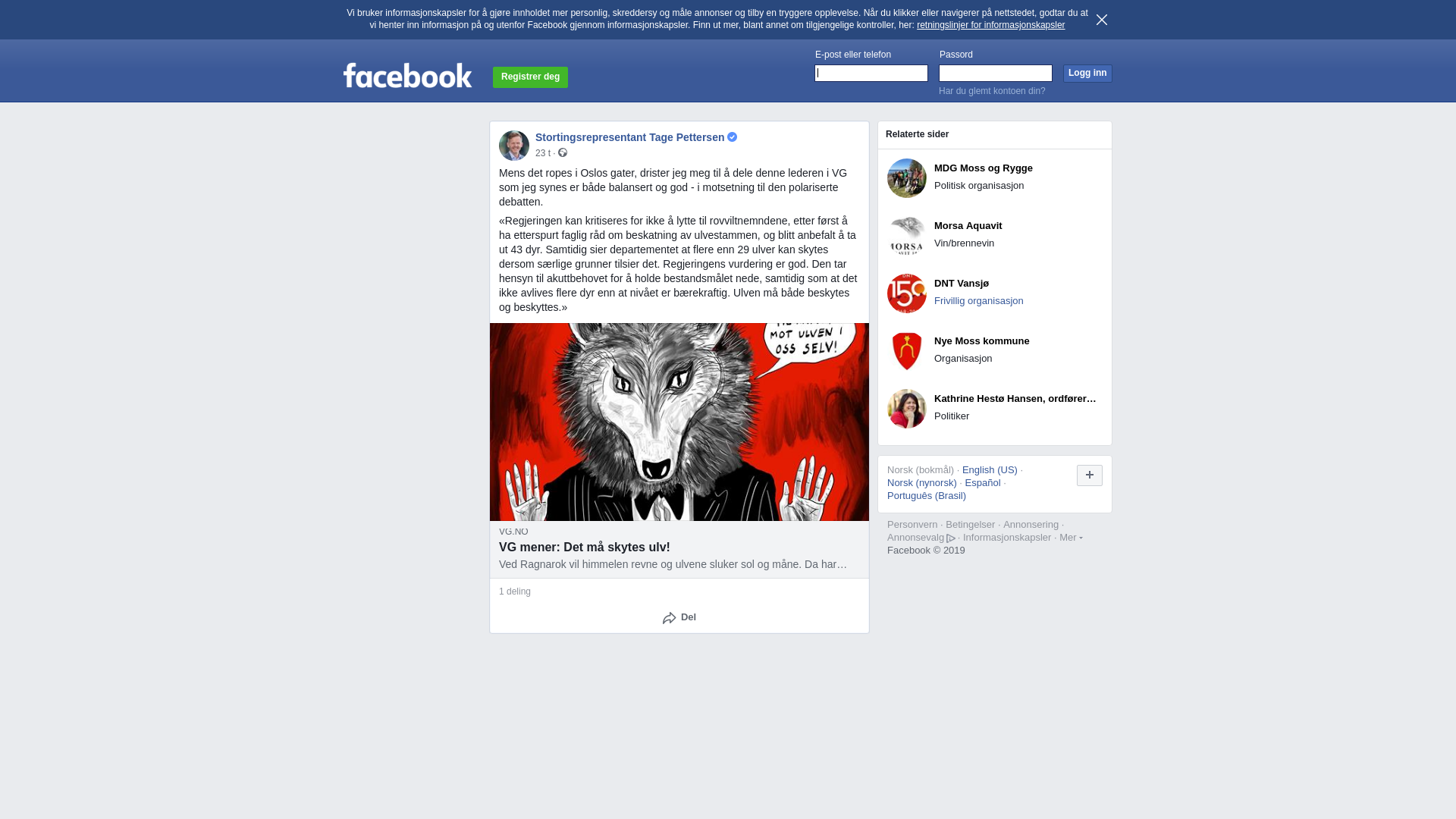The width and height of the screenshot is (1456, 819).
Task: Click the Logg inn button
Action: (x=1087, y=73)
